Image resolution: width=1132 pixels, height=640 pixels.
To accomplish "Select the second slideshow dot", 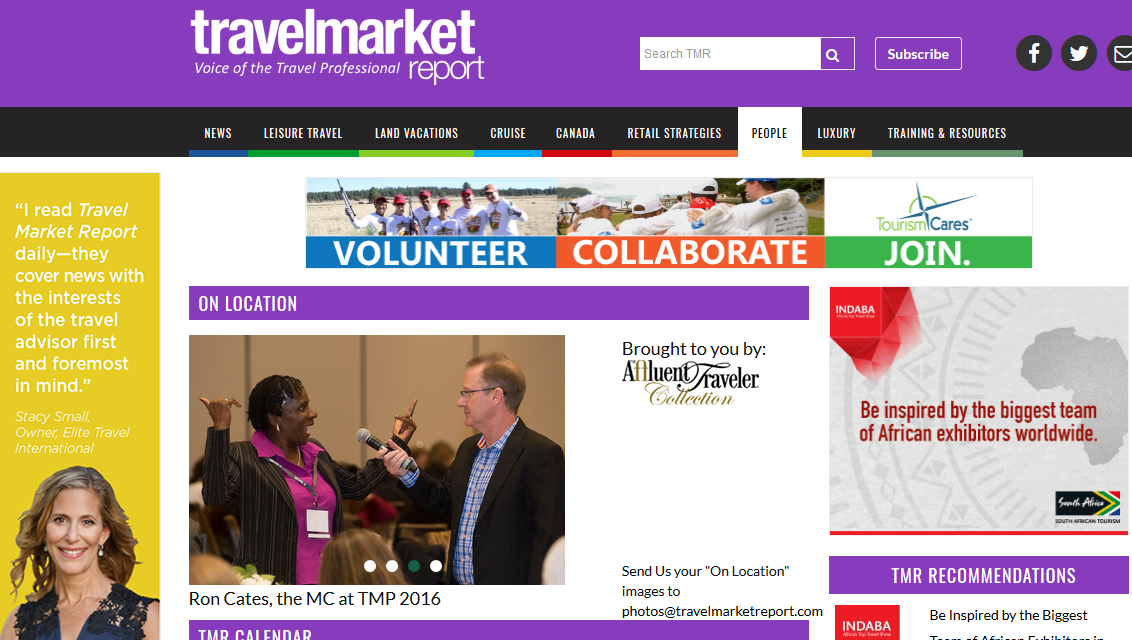I will [392, 566].
